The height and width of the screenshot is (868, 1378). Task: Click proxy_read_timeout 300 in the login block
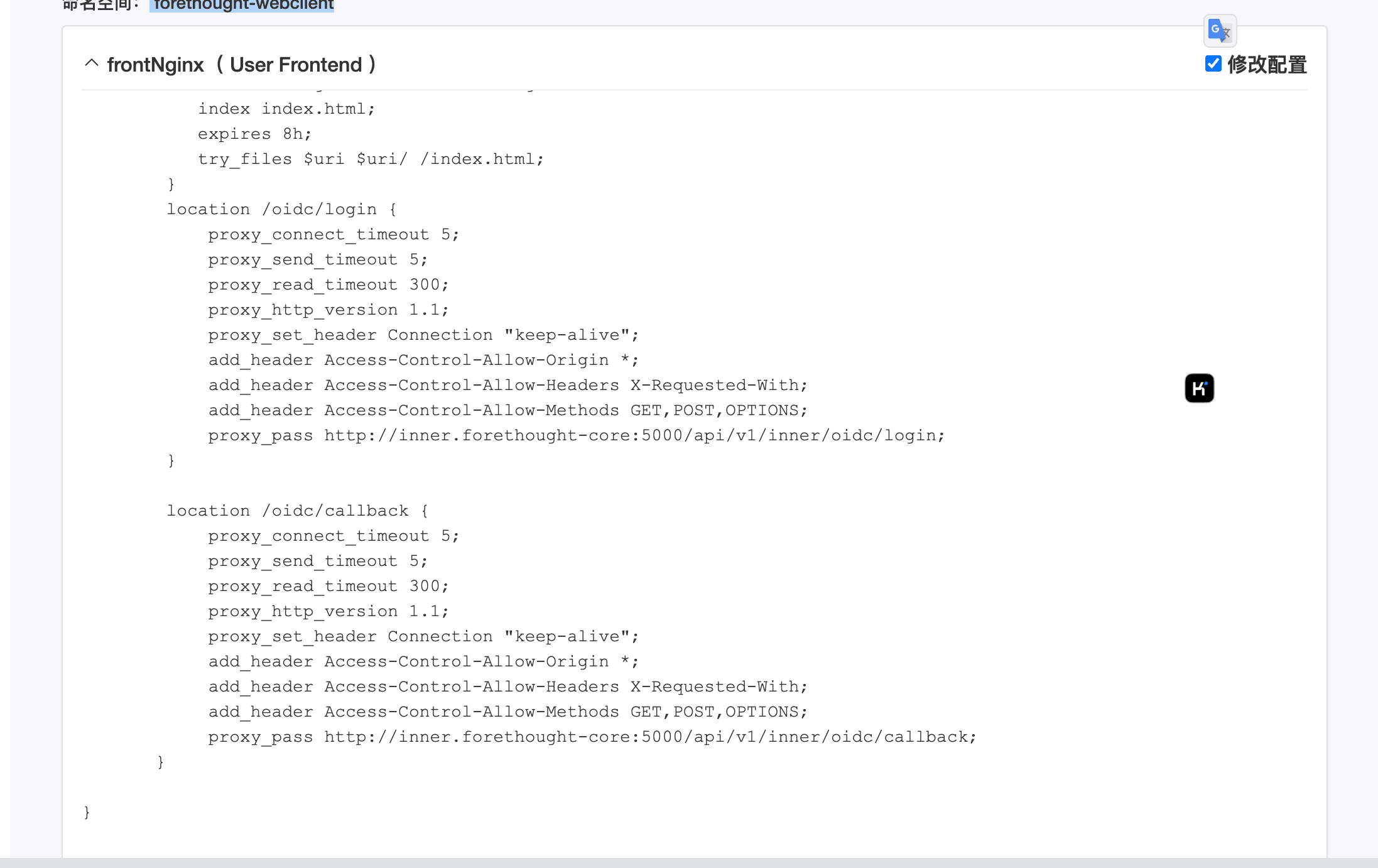328,285
